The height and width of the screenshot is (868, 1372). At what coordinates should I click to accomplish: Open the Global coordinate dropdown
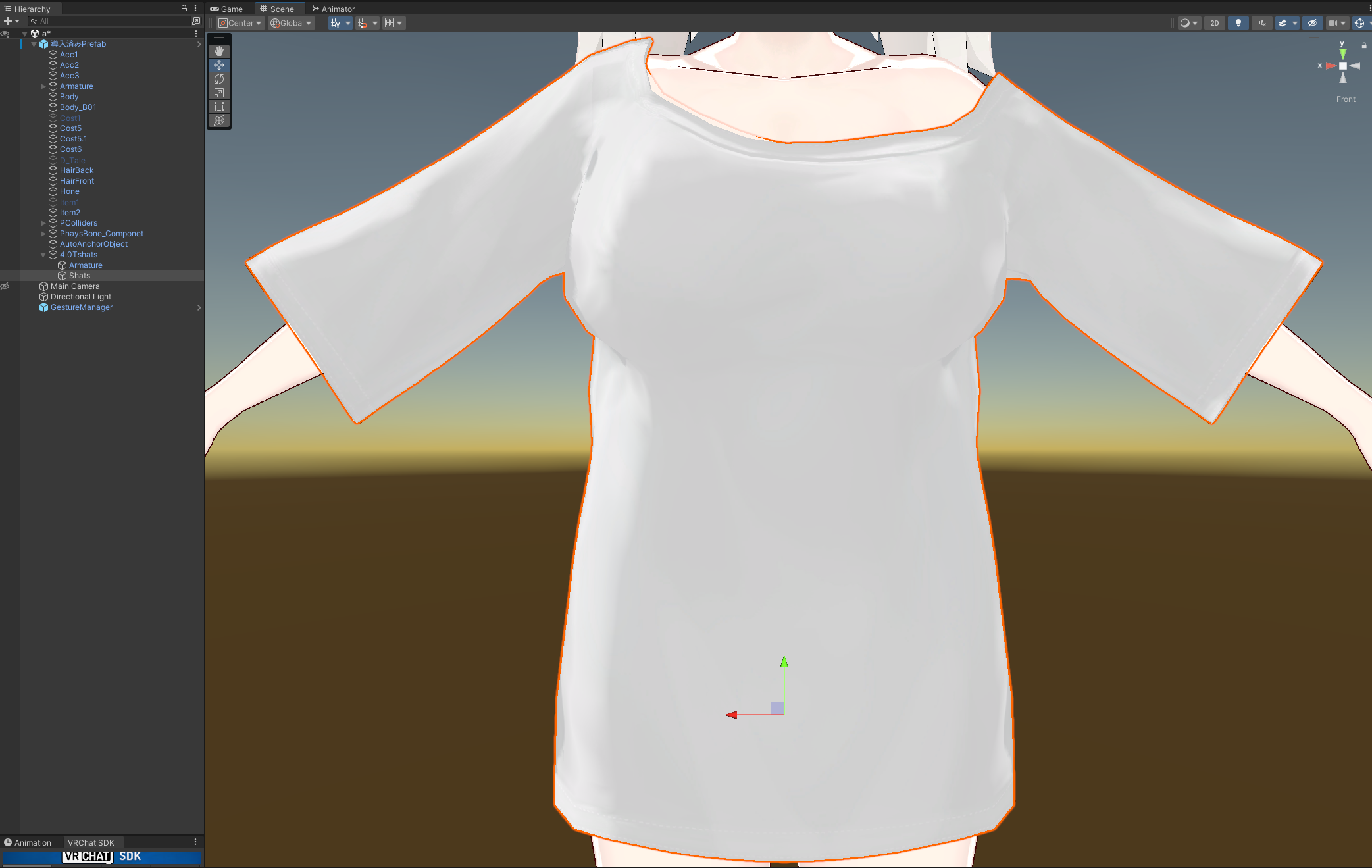[x=291, y=23]
